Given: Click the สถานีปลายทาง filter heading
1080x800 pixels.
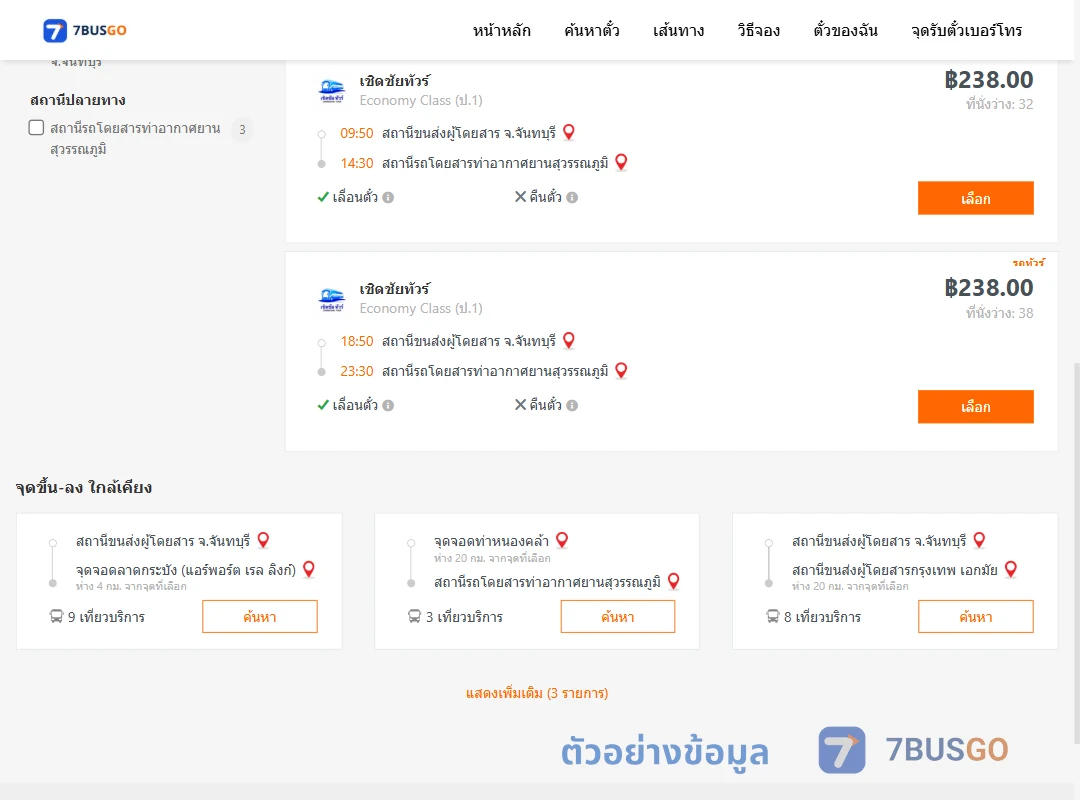Looking at the screenshot, I should coord(78,100).
